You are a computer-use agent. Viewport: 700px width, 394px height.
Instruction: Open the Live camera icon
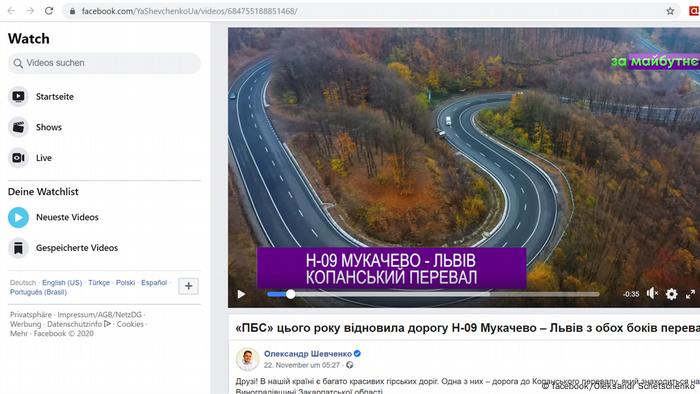(x=18, y=158)
